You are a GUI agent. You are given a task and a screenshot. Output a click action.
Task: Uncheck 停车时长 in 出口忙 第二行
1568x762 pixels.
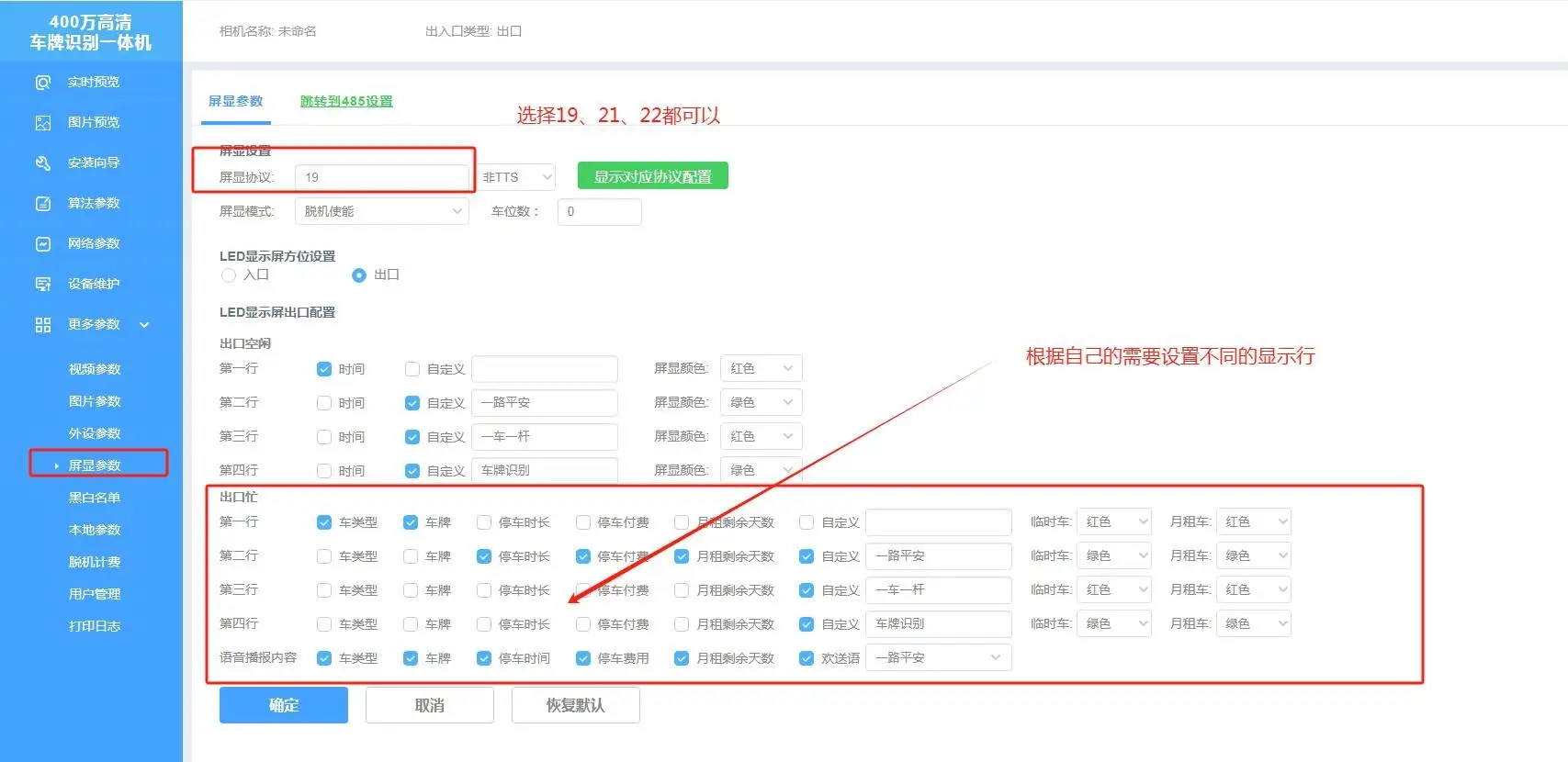point(484,556)
